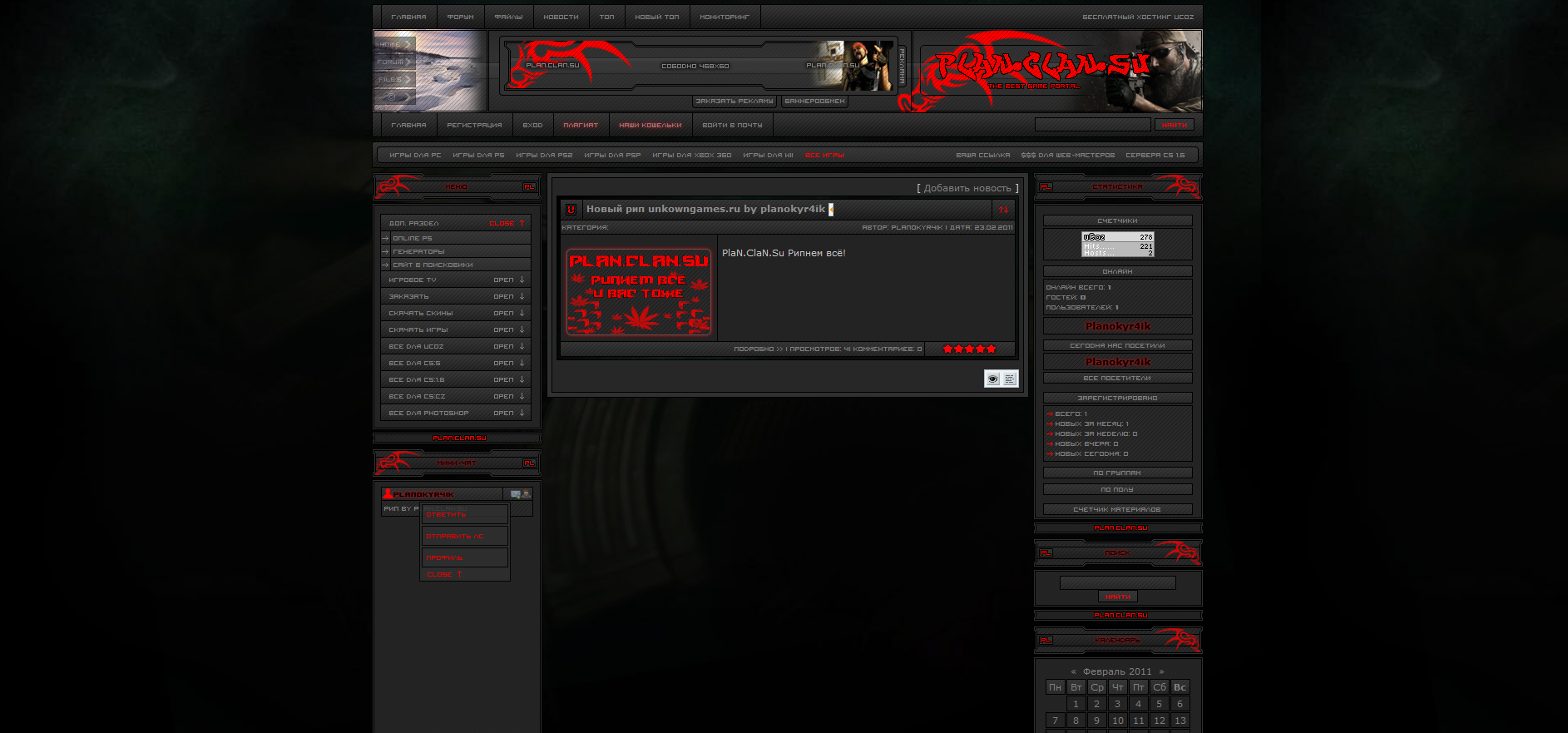Click the envelope icon in mini-chat message

(516, 494)
